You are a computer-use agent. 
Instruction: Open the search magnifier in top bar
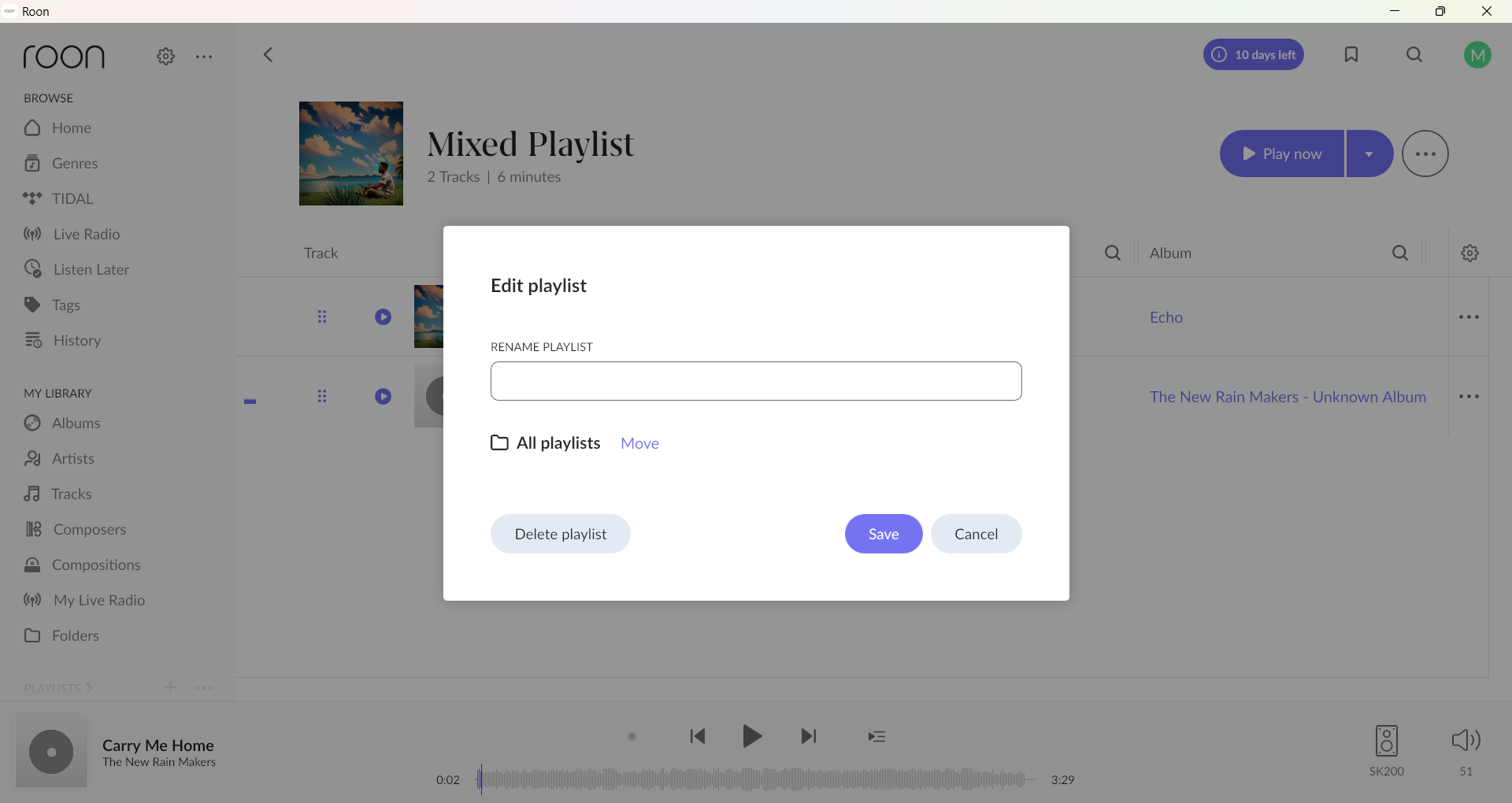[1414, 54]
